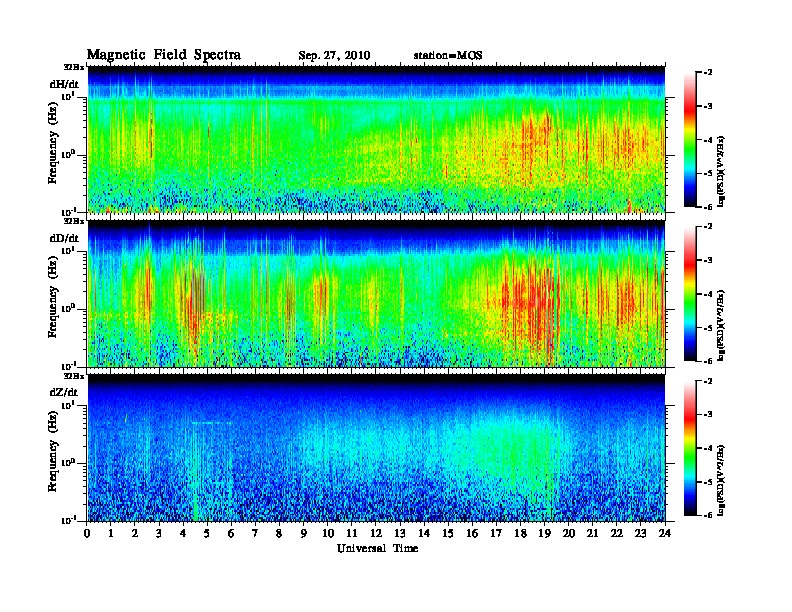Click the '12' tick on the time axis
The image size is (792, 612).
(x=376, y=534)
